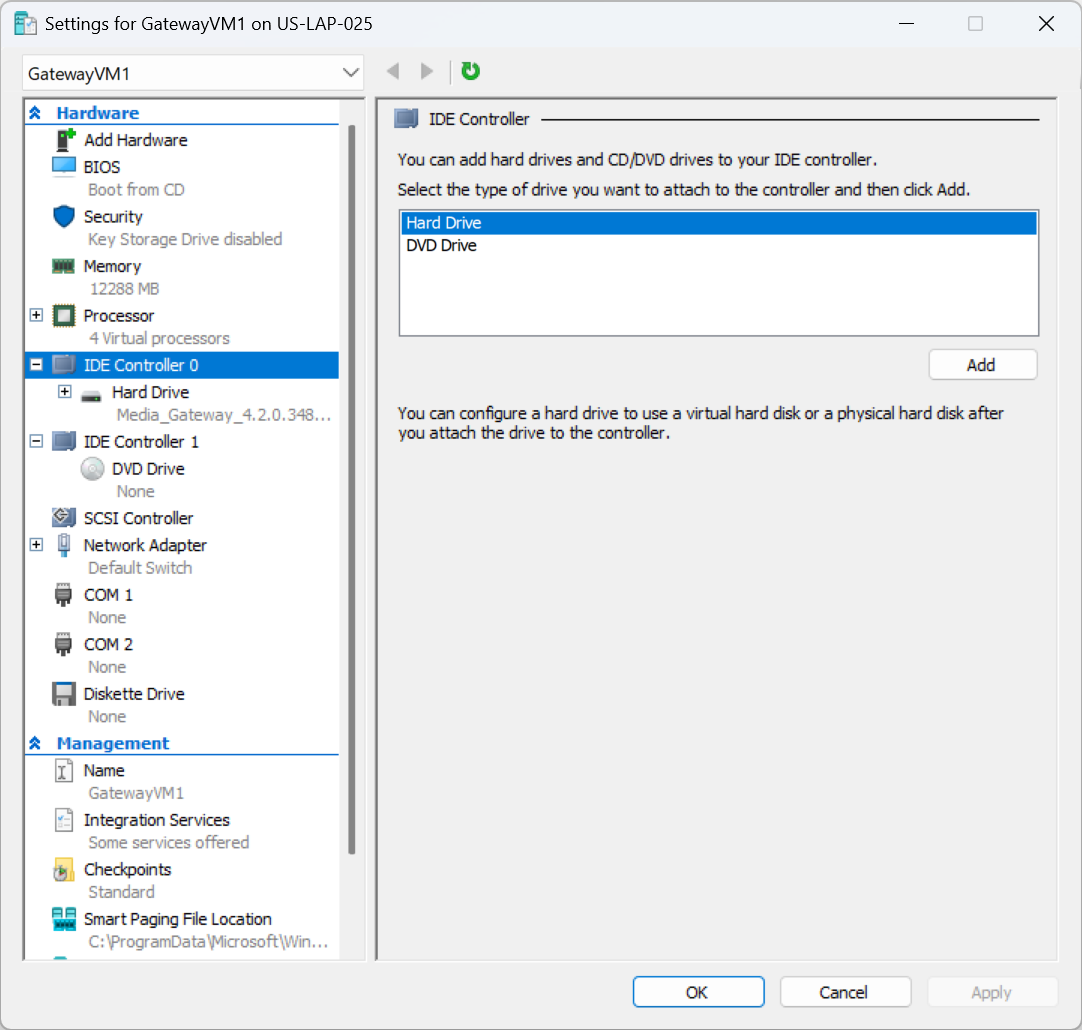This screenshot has width=1082, height=1030.
Task: Select Hard Drive in drive type list
Action: (x=718, y=223)
